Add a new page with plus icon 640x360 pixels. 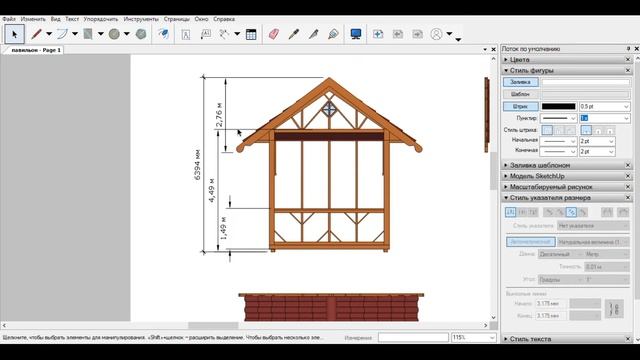(378, 34)
